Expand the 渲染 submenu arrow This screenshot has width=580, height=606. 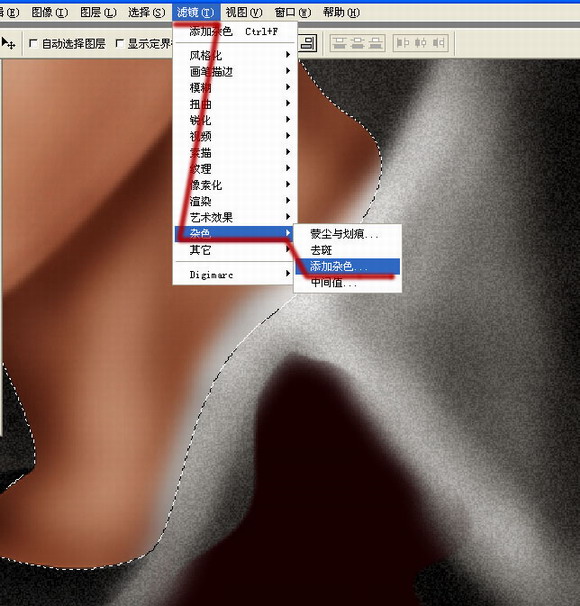pyautogui.click(x=288, y=201)
